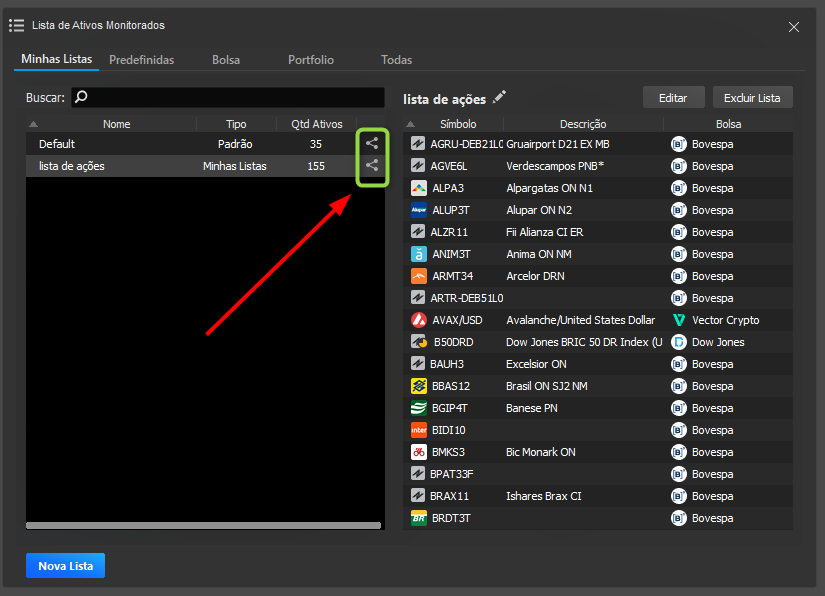Share the Default list via share icon

coord(372,143)
